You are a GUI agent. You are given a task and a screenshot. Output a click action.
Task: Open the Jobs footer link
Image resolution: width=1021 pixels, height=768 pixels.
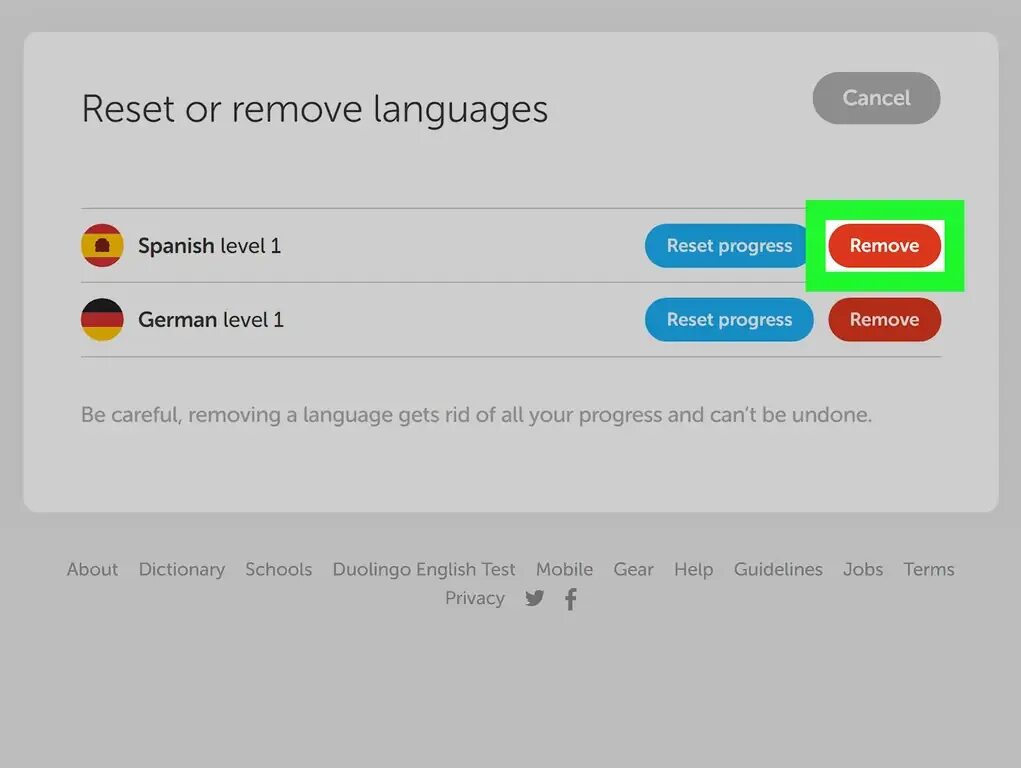[x=863, y=569]
